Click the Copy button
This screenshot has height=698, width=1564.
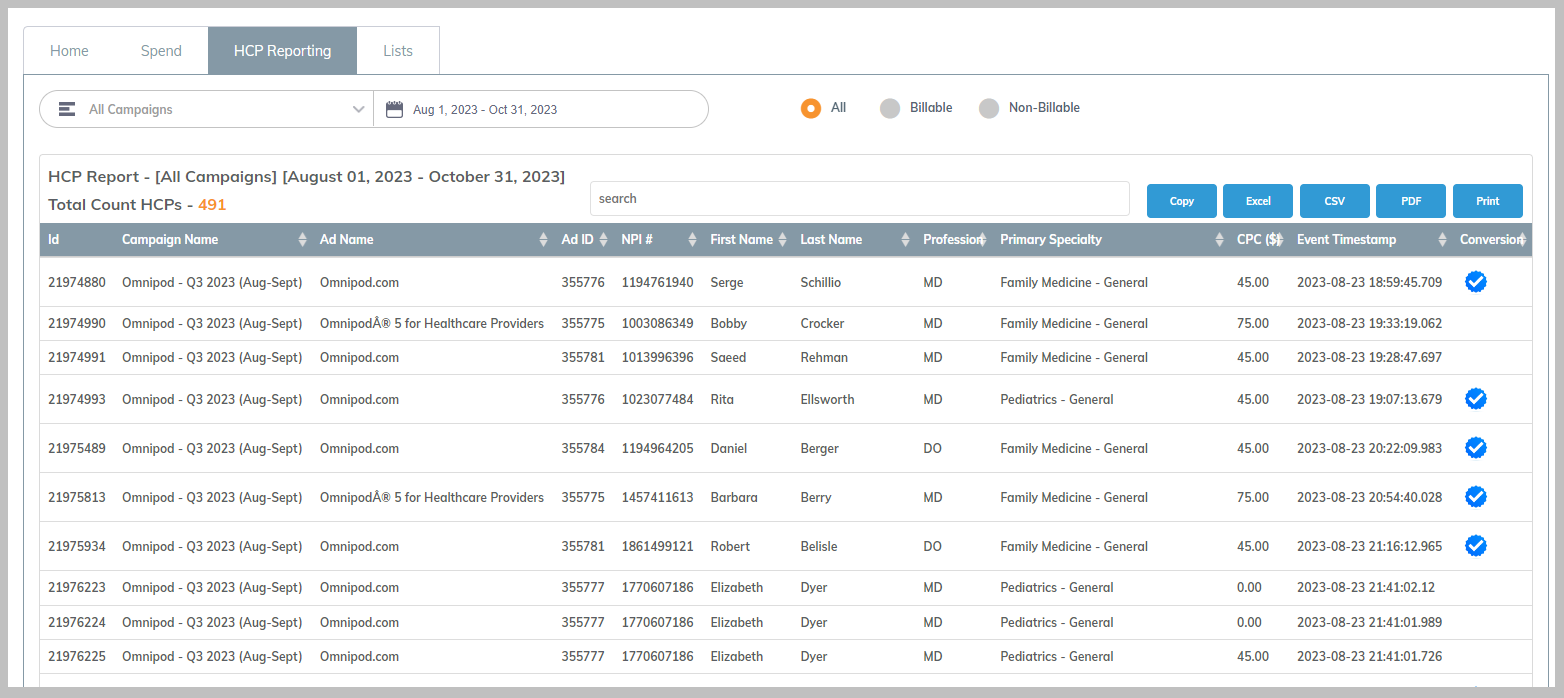pyautogui.click(x=1182, y=201)
